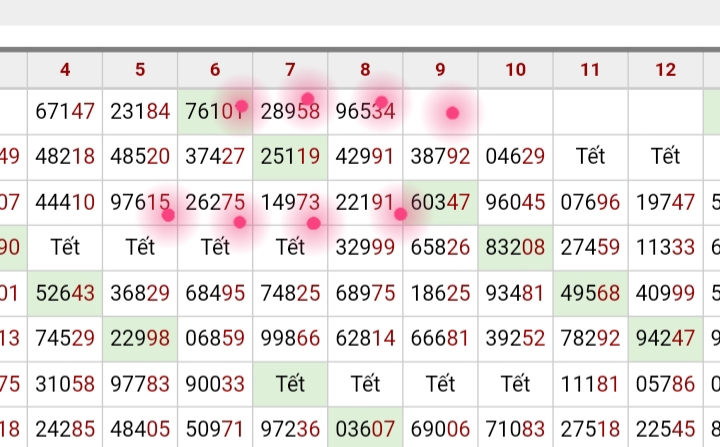The image size is (720, 447).
Task: Select the highlighted cell 83208
Action: pyautogui.click(x=515, y=247)
